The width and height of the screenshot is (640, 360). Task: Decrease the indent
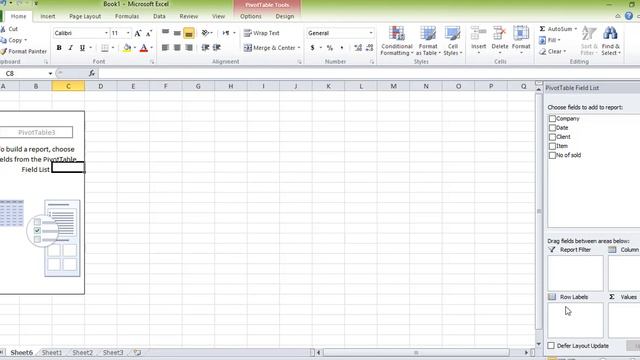point(206,48)
